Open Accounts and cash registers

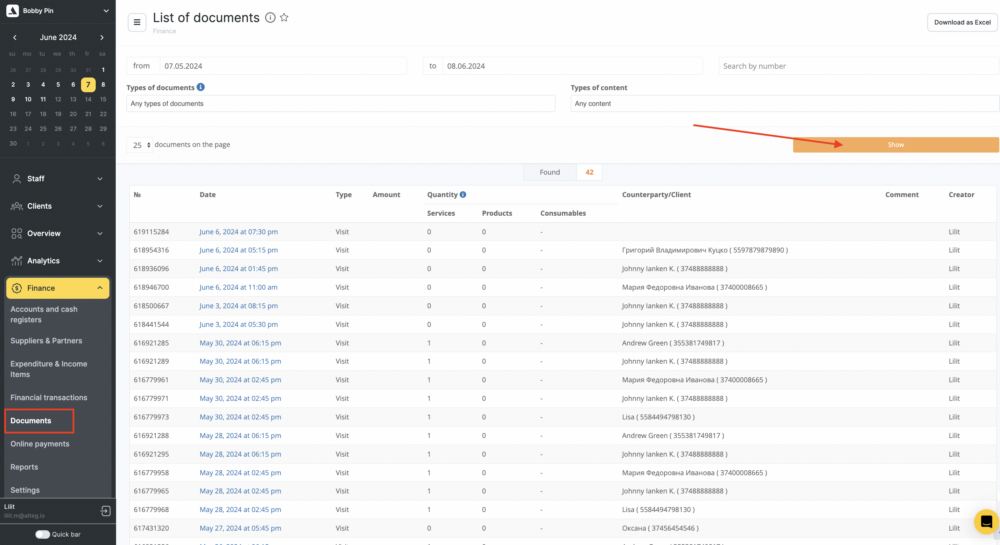coord(44,314)
